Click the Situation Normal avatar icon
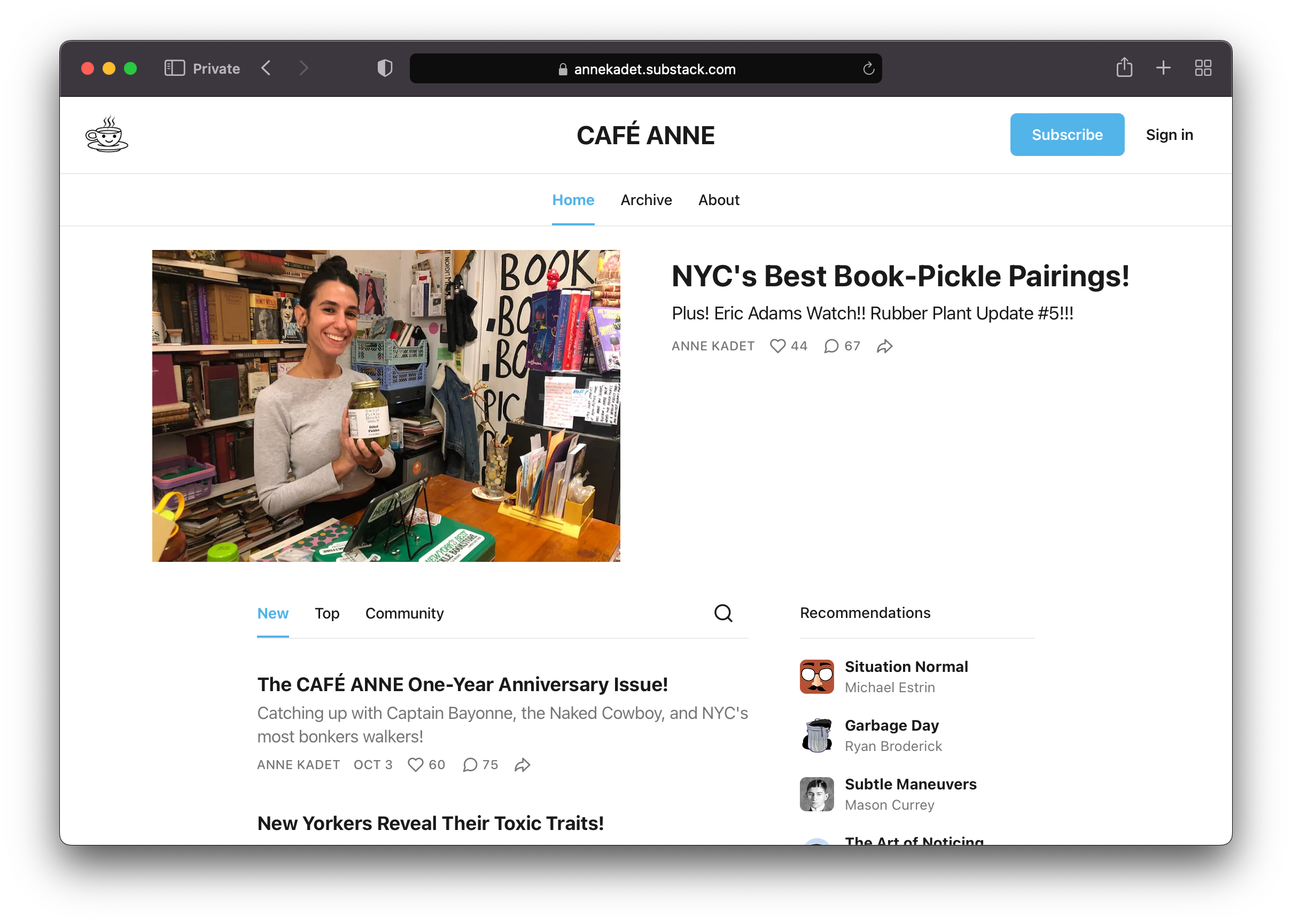 pos(817,677)
